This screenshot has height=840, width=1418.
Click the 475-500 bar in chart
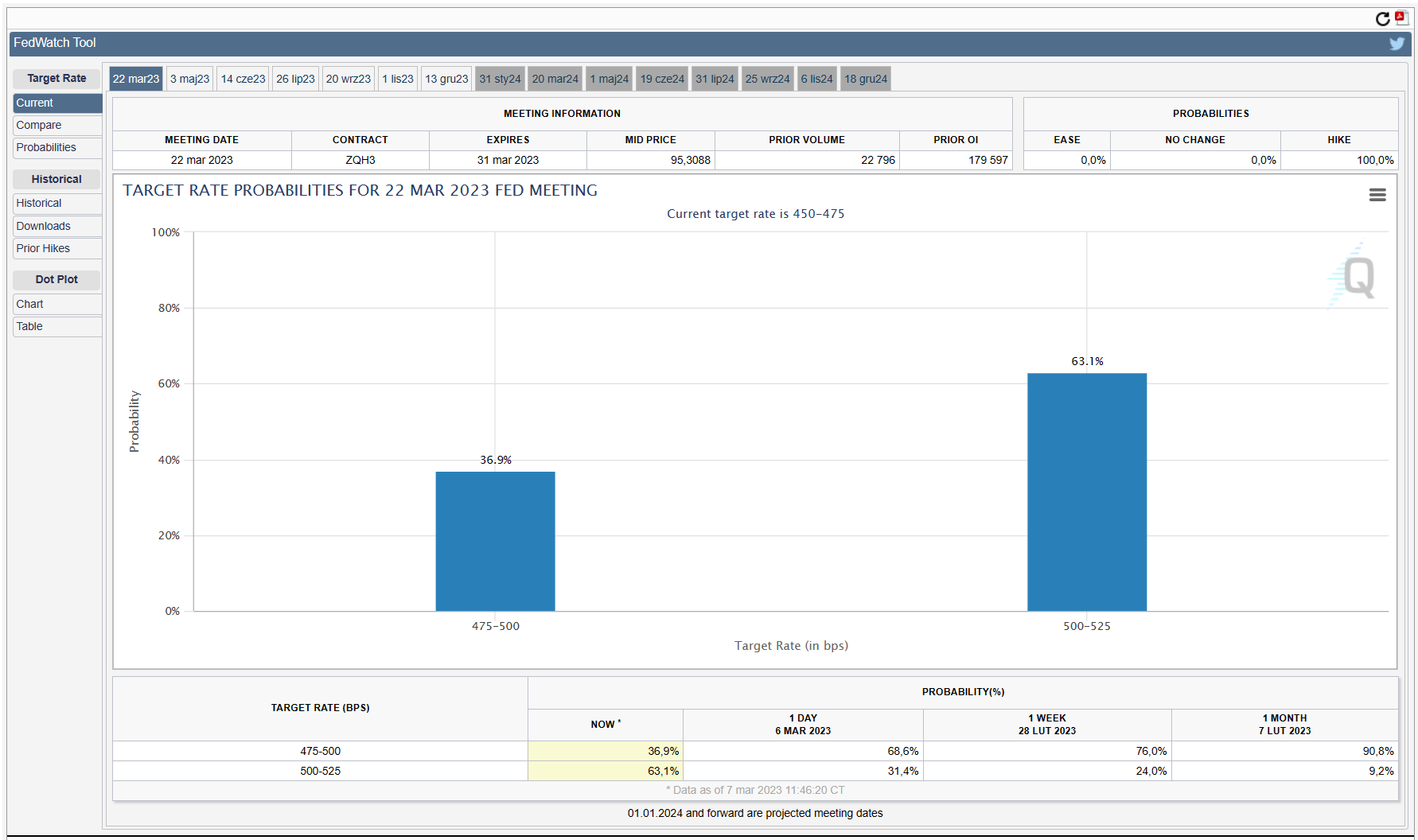click(495, 541)
